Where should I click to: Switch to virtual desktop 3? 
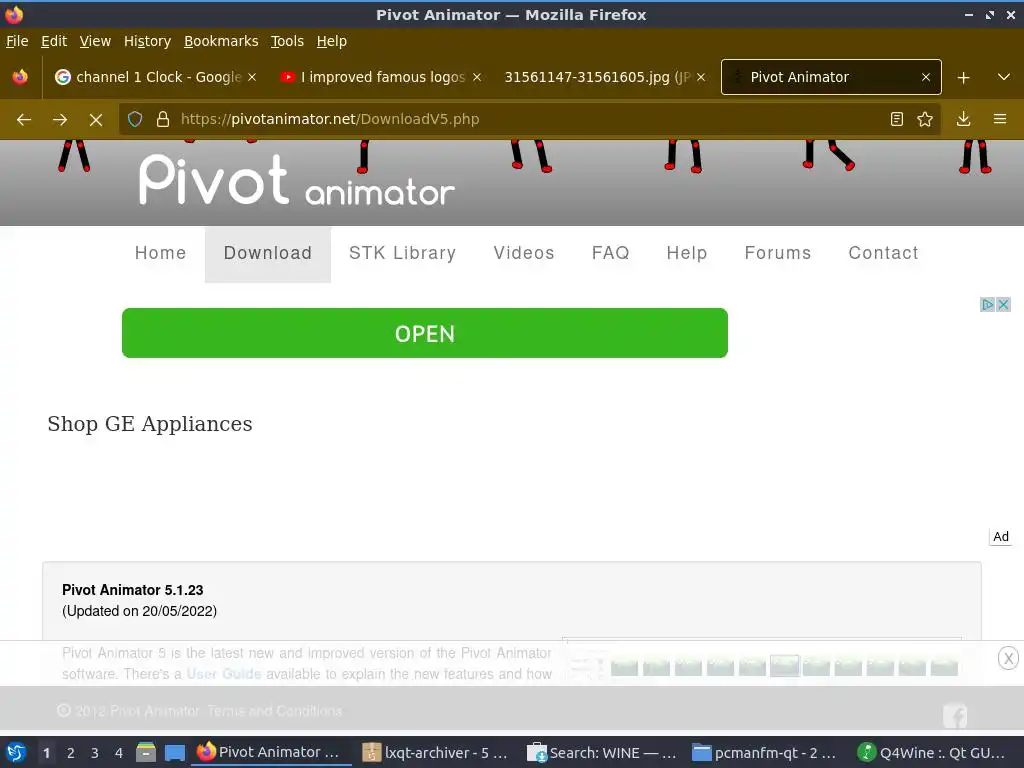[95, 753]
